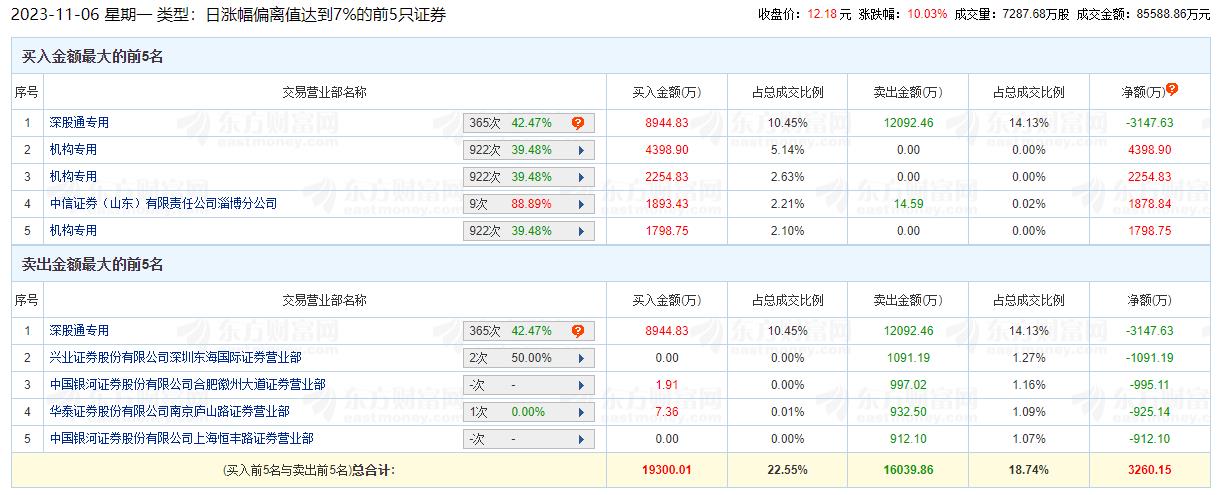
Task: Select 成交量 value 7287.68万股
Action: 1034,14
